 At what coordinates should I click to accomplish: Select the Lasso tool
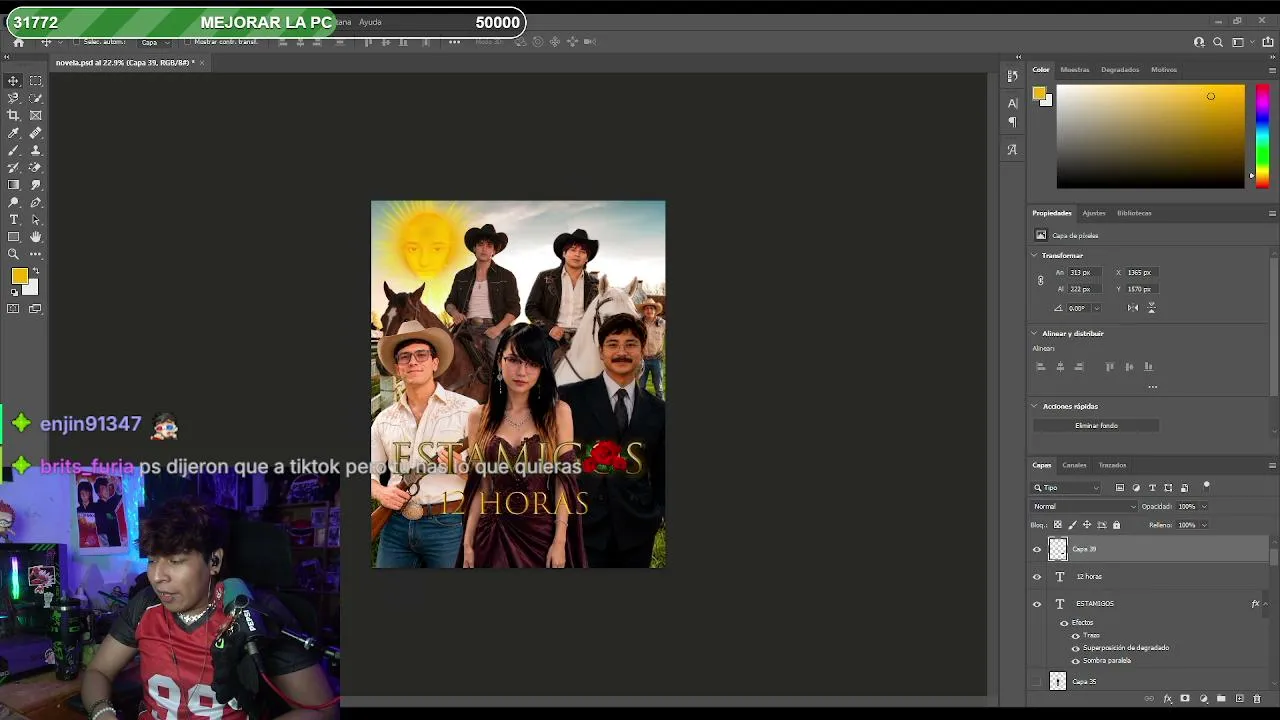(x=13, y=98)
